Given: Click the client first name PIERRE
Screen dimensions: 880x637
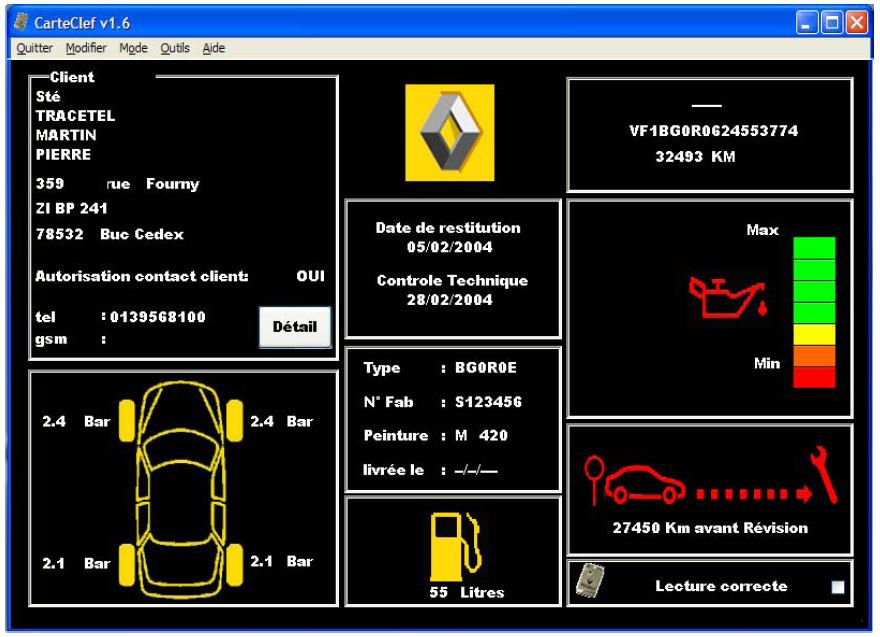Looking at the screenshot, I should click(63, 154).
